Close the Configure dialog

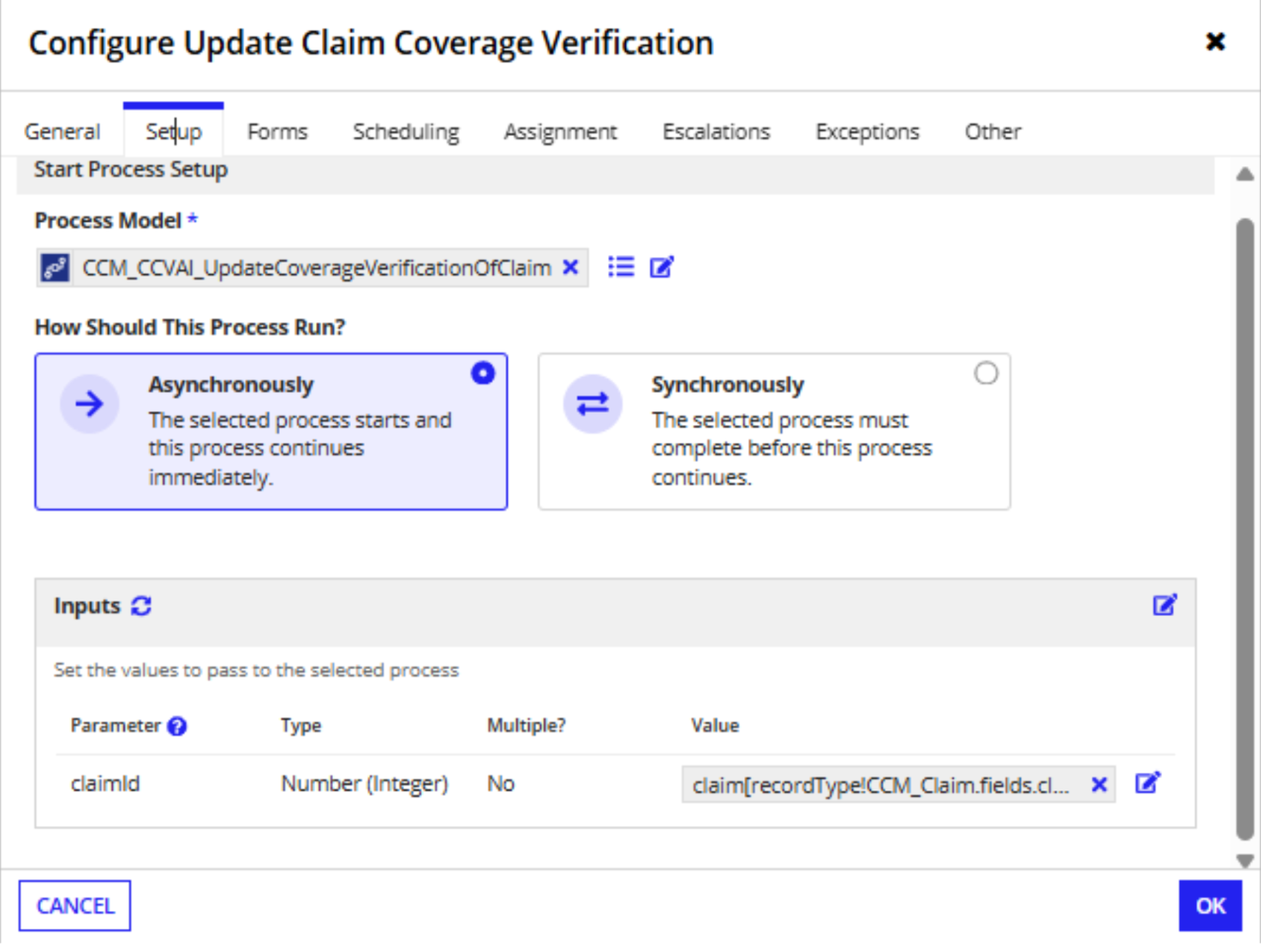pyautogui.click(x=1215, y=42)
